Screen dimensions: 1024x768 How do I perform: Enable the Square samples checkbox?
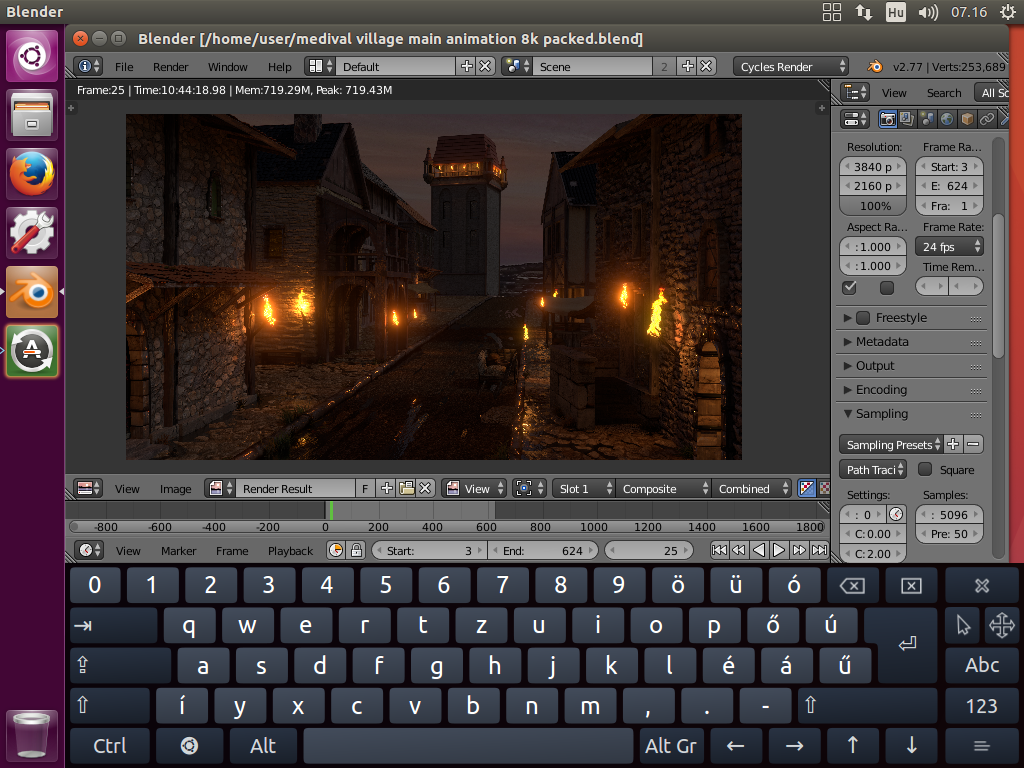[x=925, y=470]
